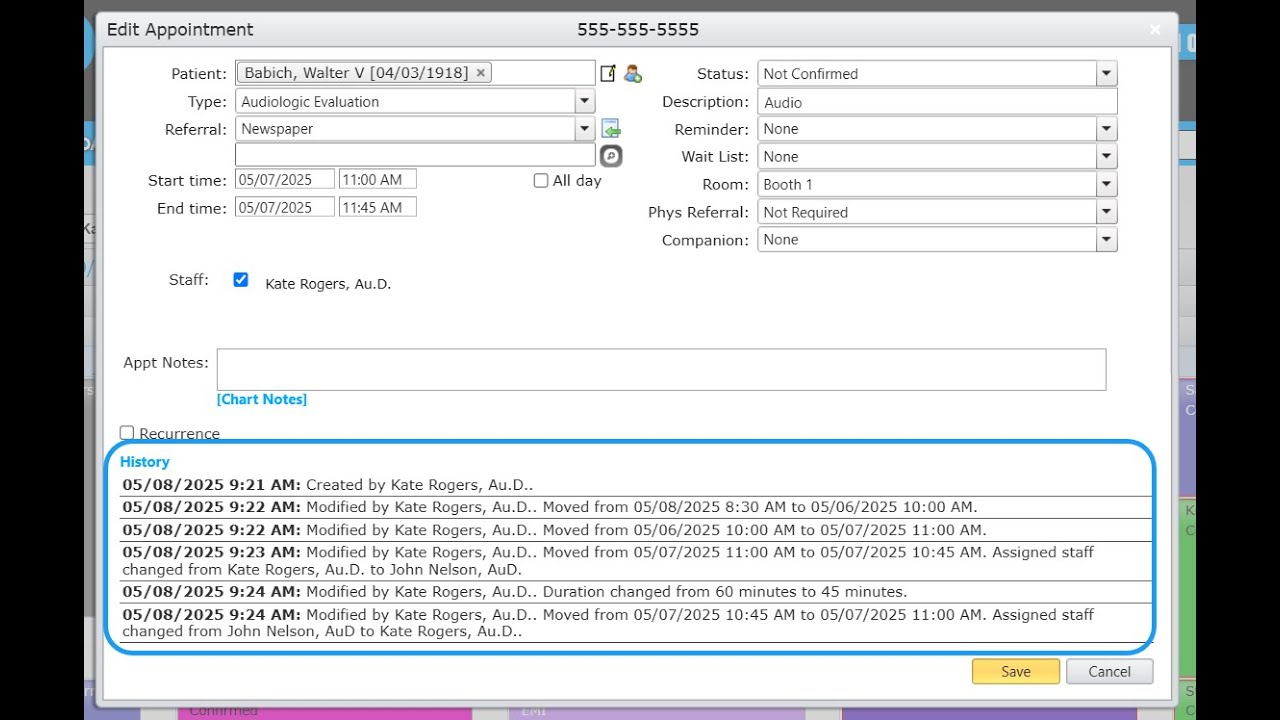Click the Description field containing Audio
Screen dimensions: 1280x720
coord(937,102)
